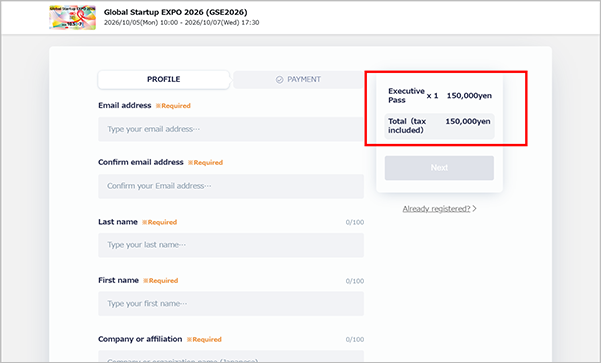
Task: Click the Next button
Action: pyautogui.click(x=439, y=168)
